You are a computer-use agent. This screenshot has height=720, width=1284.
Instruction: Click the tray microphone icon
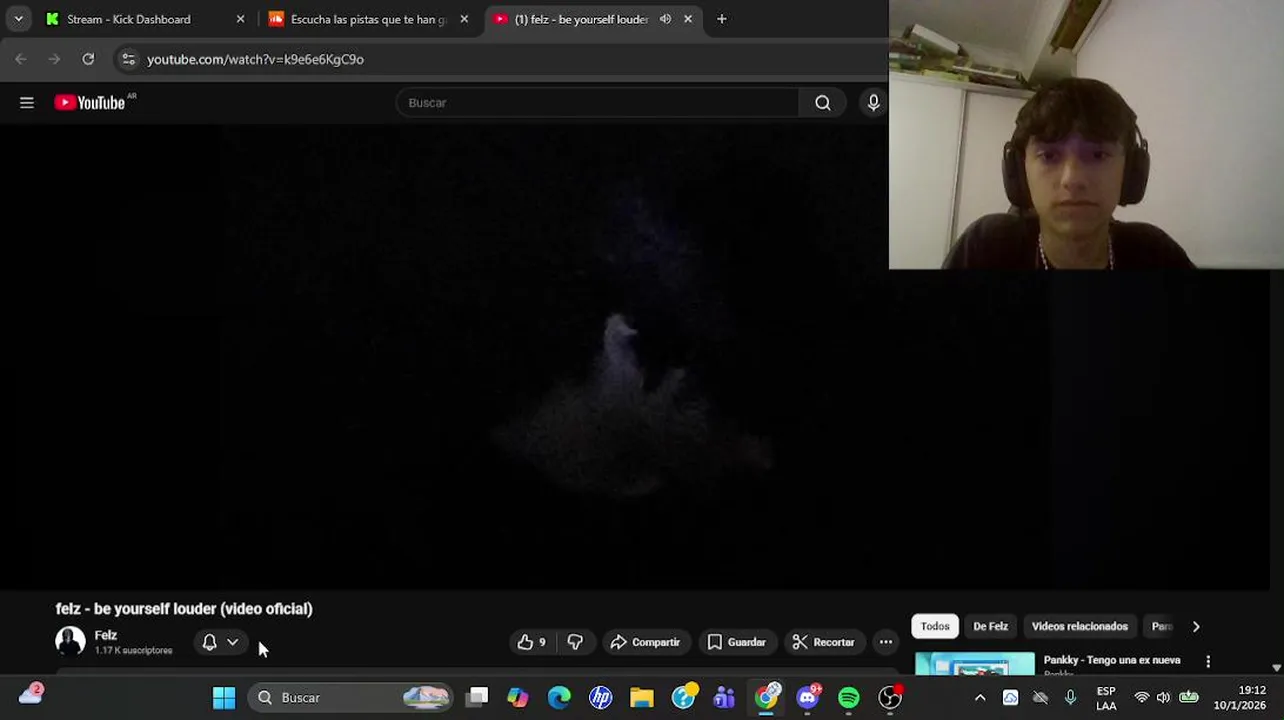click(x=1070, y=697)
